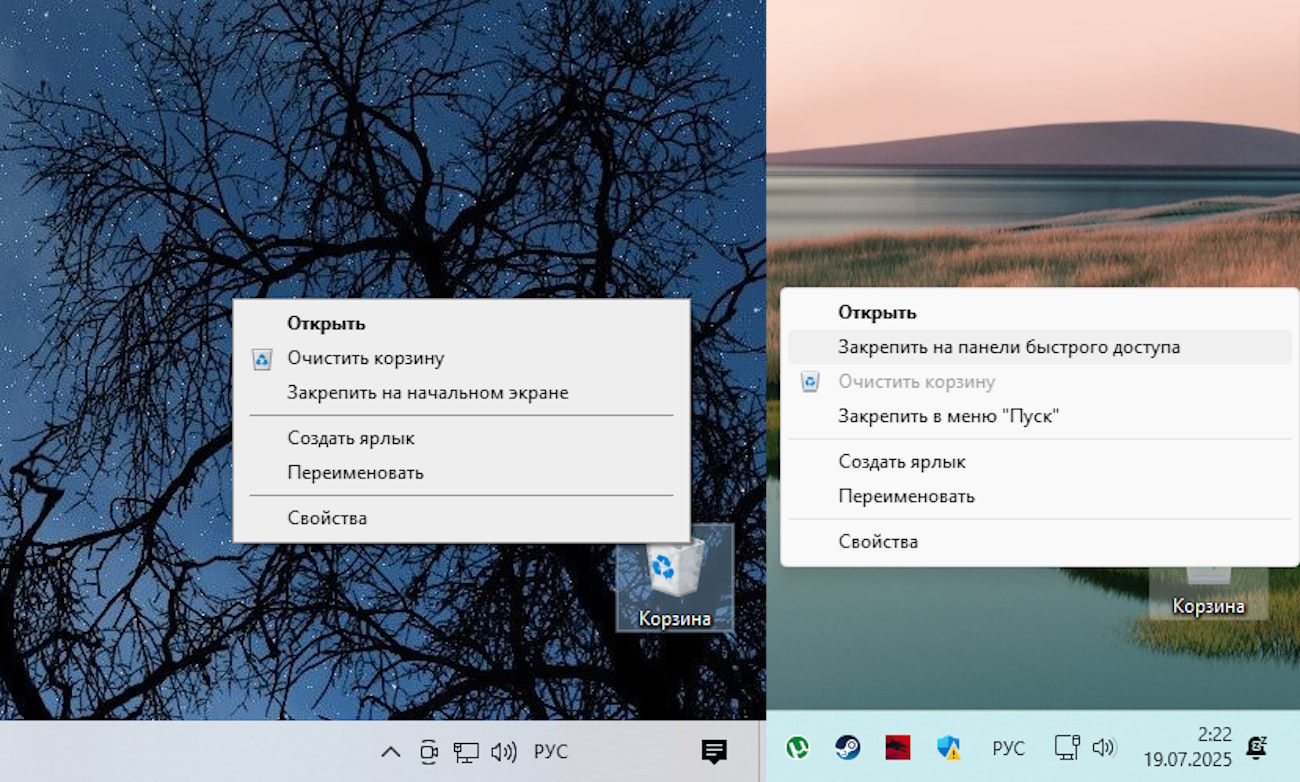The image size is (1300, 782).
Task: Choose Создать ярлык in the gray square-cornered menu
Action: (462, 438)
